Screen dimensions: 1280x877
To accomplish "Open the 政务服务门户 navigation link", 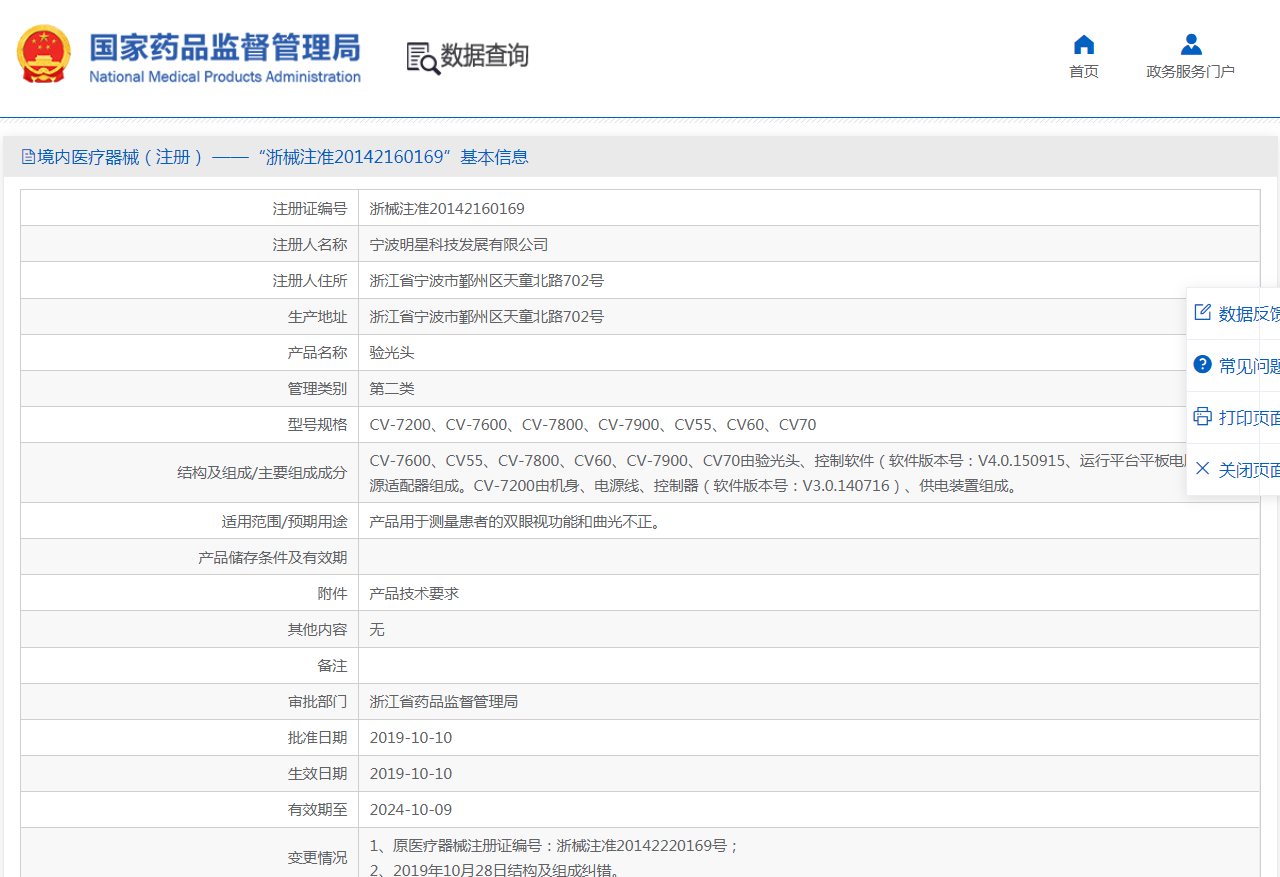I will (1190, 72).
